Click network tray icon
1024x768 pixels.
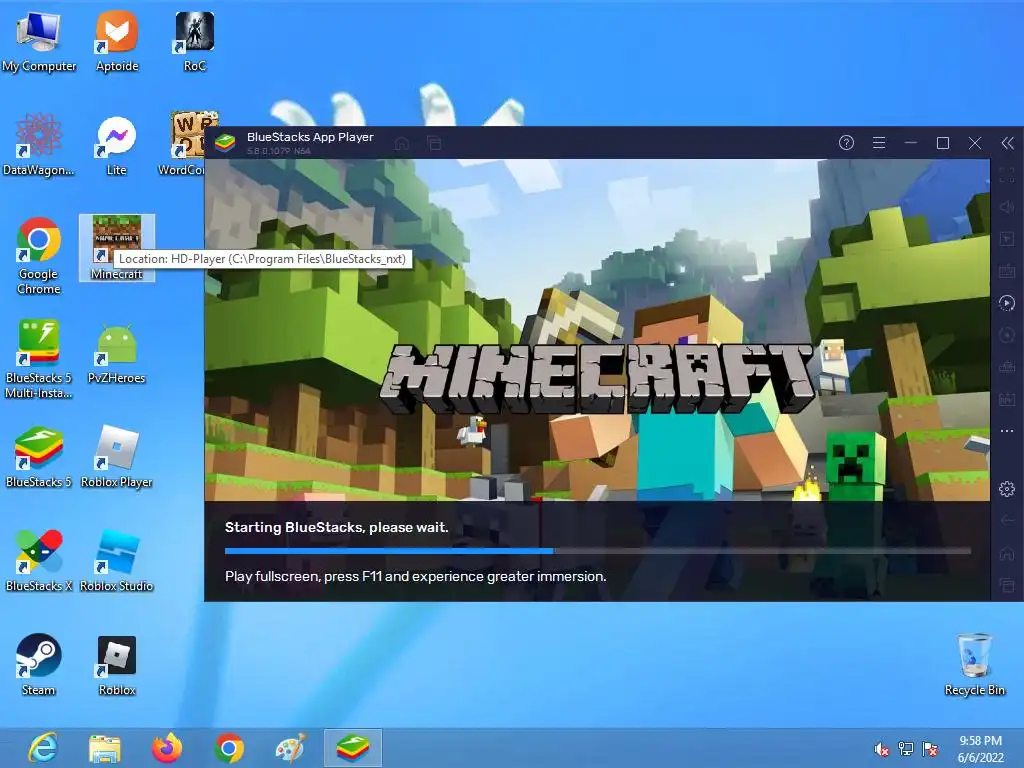click(906, 749)
